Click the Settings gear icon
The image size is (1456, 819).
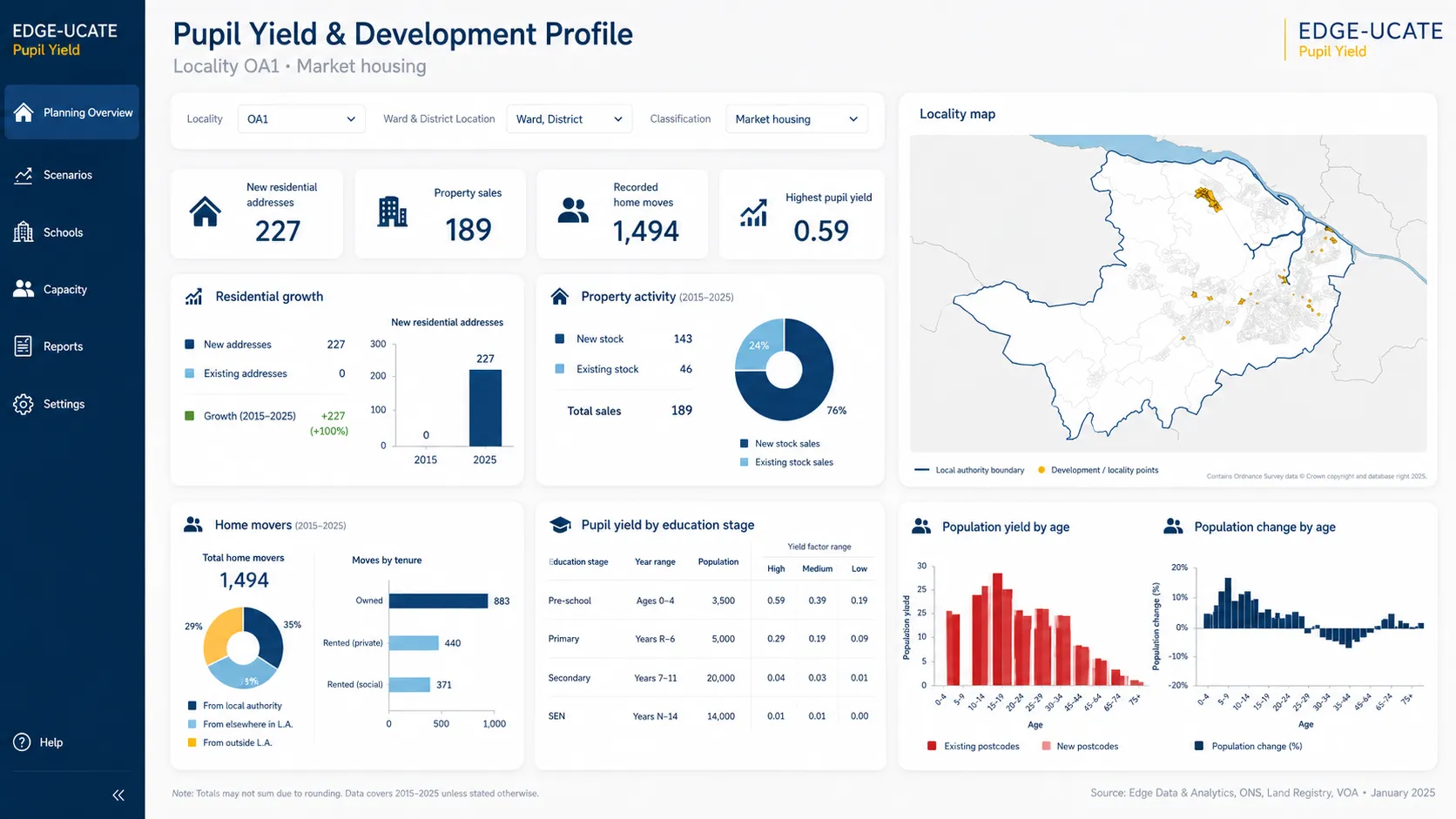pos(24,404)
